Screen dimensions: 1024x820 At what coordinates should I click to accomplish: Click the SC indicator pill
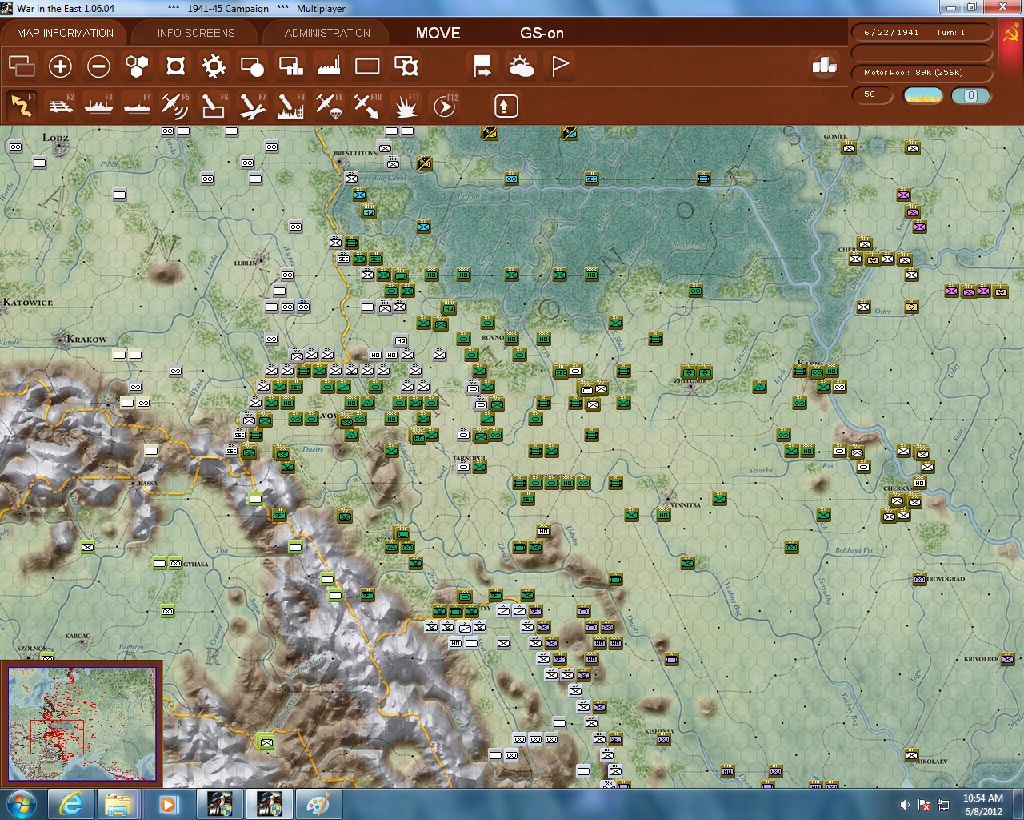[x=871, y=95]
